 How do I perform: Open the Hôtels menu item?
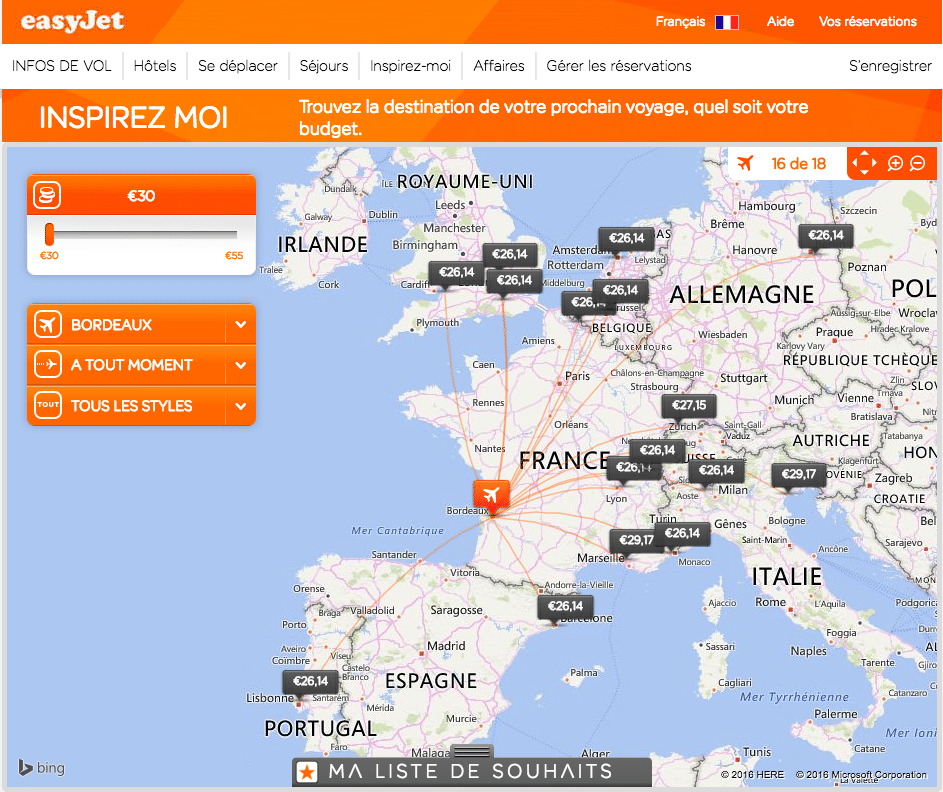155,66
